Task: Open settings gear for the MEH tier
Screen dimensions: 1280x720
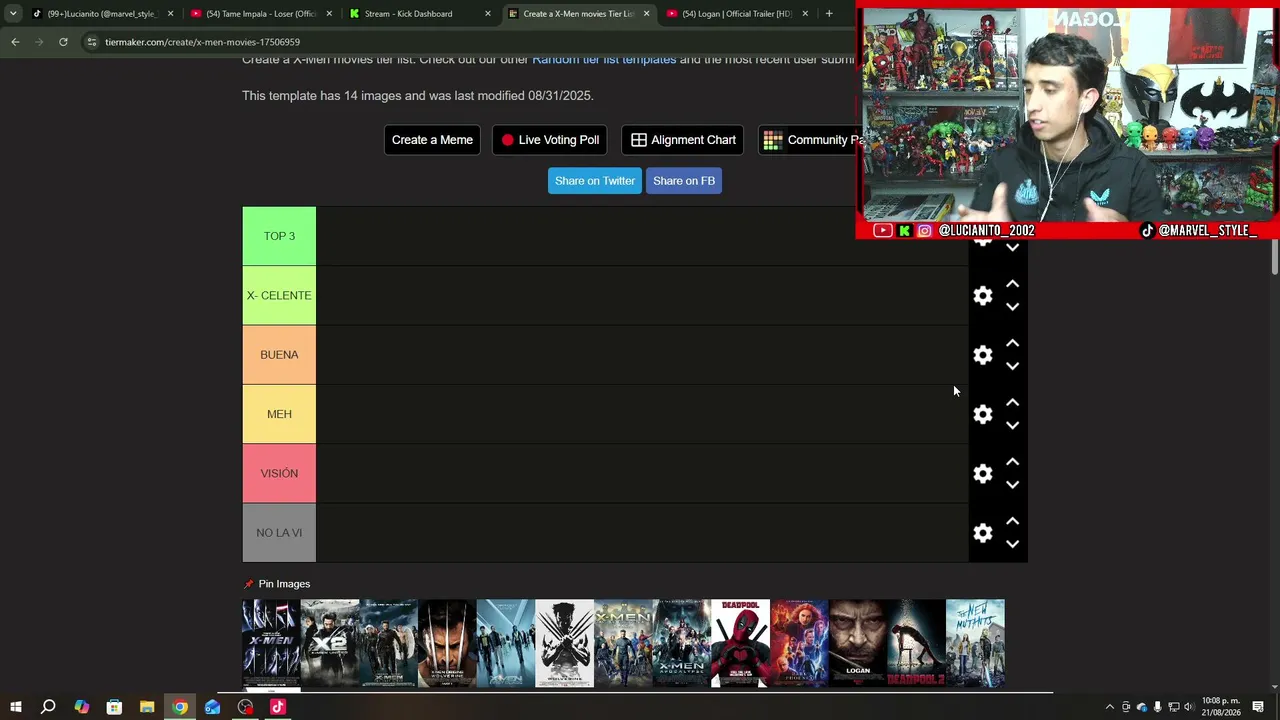Action: [x=983, y=414]
